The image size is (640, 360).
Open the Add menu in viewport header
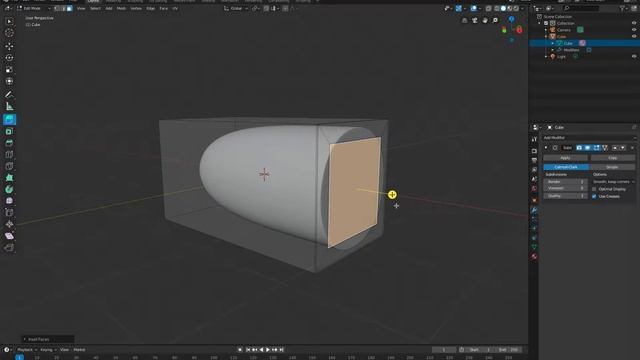(x=109, y=8)
